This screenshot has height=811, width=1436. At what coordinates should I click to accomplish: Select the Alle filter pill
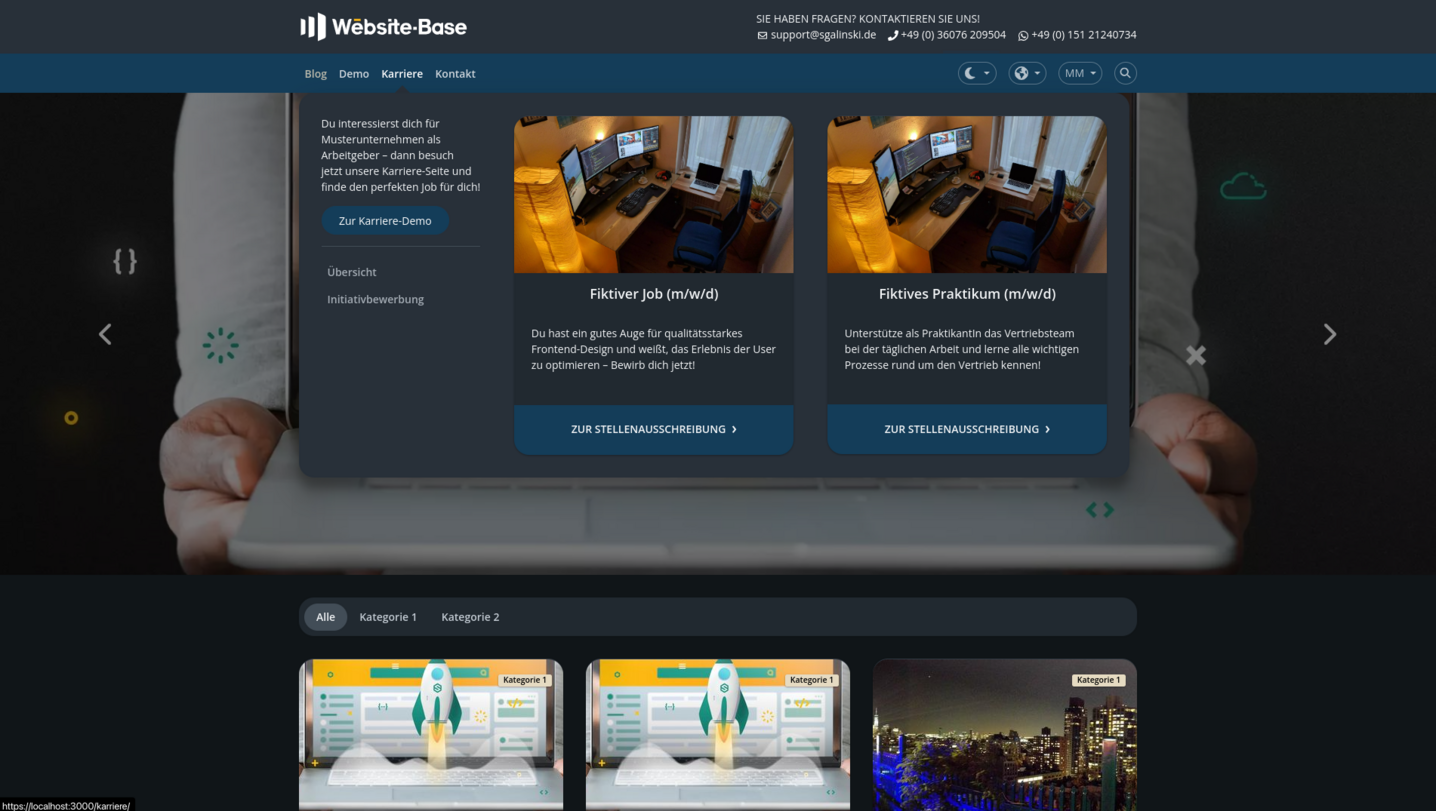(324, 617)
